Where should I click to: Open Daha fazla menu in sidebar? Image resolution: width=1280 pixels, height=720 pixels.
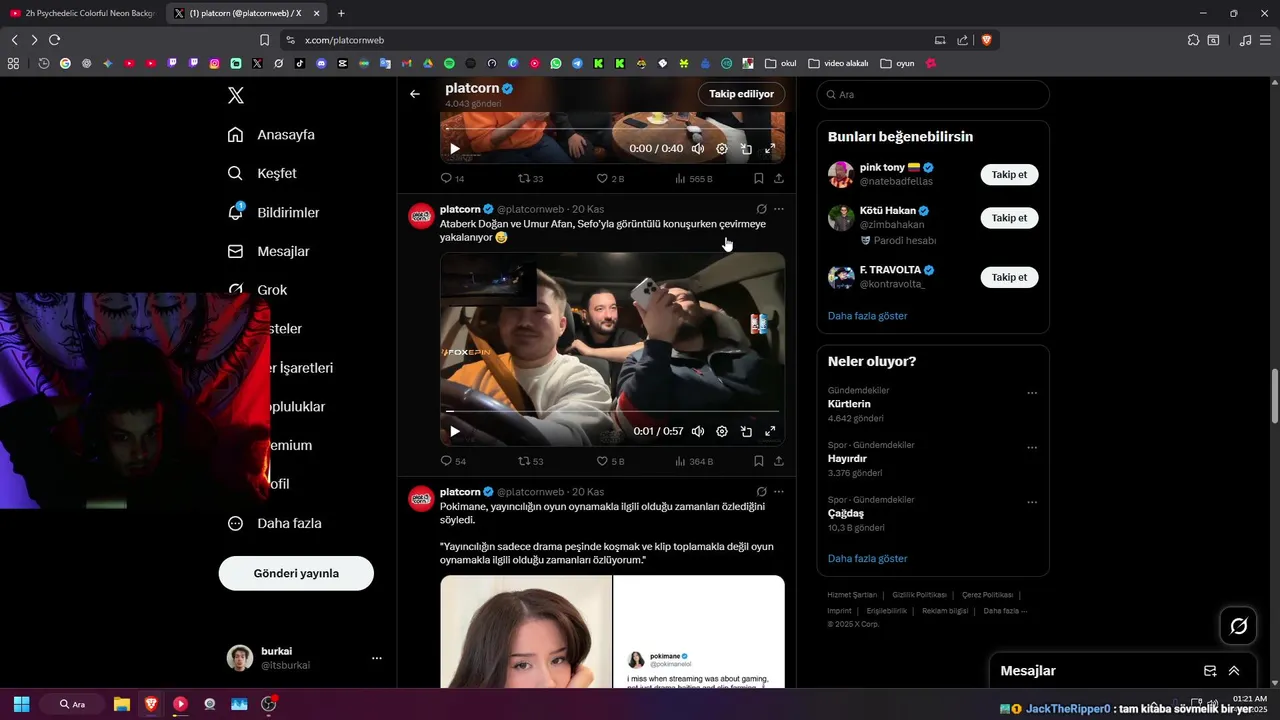pyautogui.click(x=274, y=523)
